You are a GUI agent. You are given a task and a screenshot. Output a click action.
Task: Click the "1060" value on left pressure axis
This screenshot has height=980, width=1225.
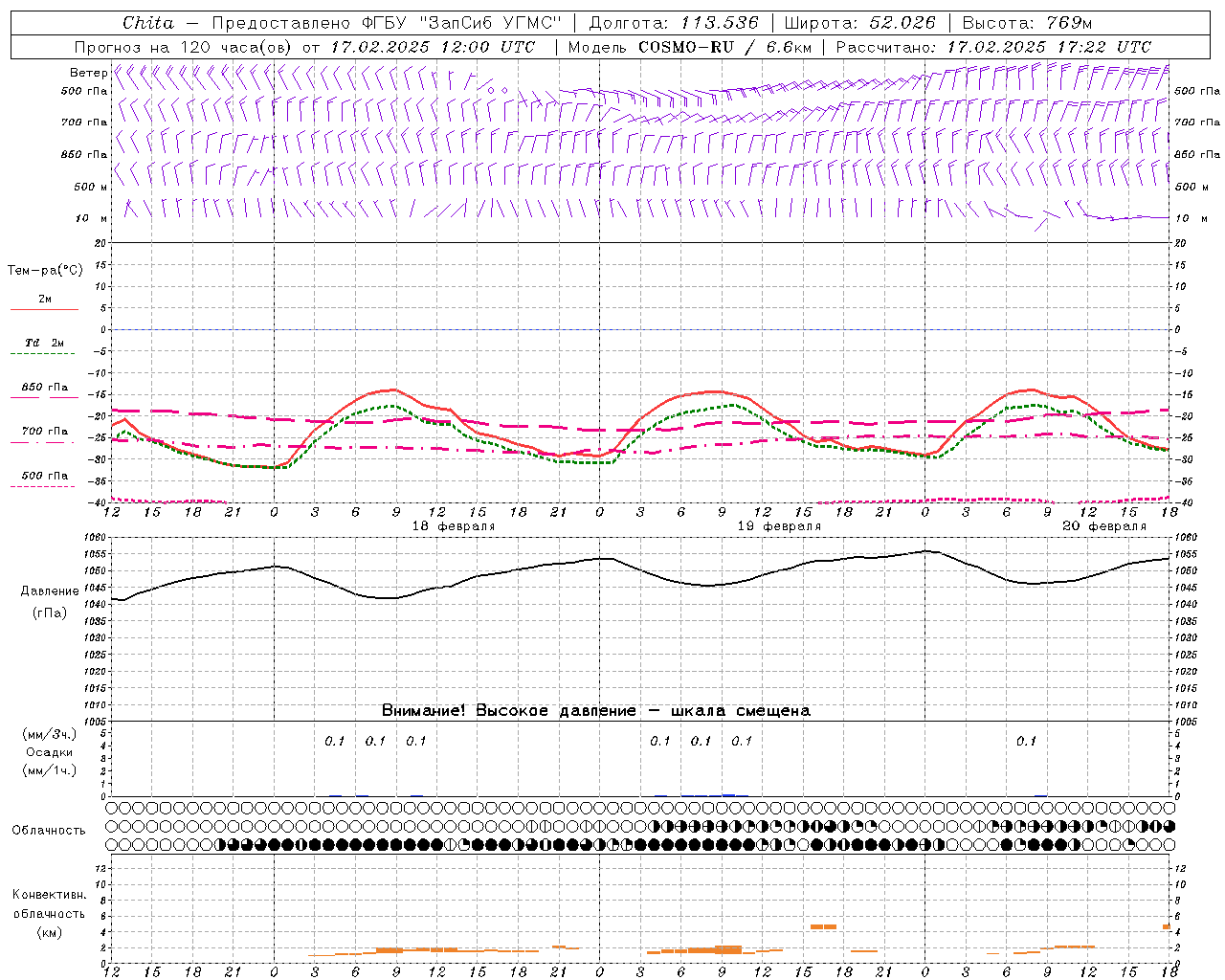pyautogui.click(x=97, y=538)
